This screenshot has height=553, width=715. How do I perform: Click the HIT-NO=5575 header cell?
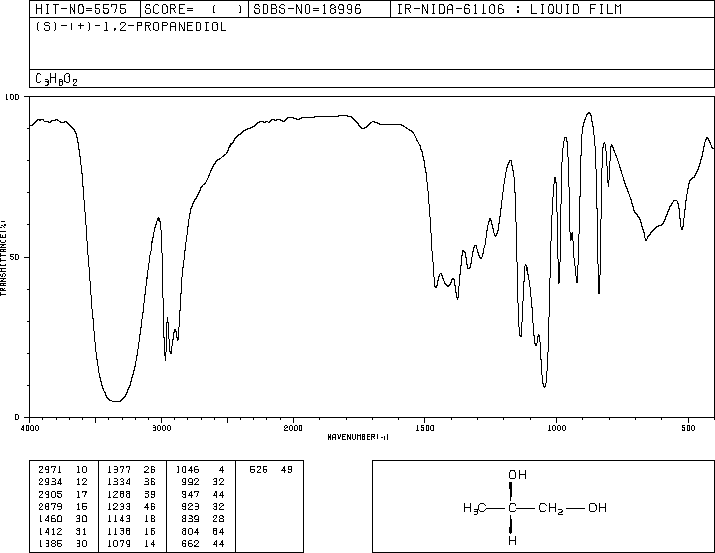point(85,9)
